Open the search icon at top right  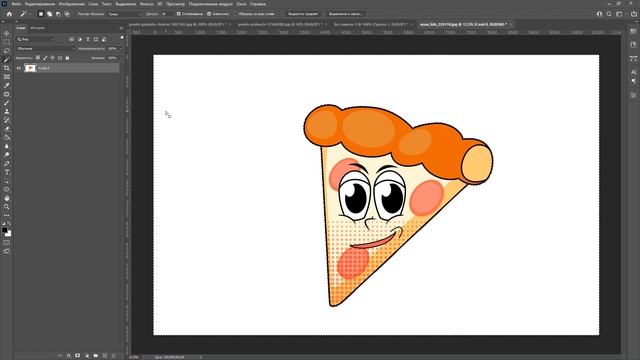click(609, 14)
